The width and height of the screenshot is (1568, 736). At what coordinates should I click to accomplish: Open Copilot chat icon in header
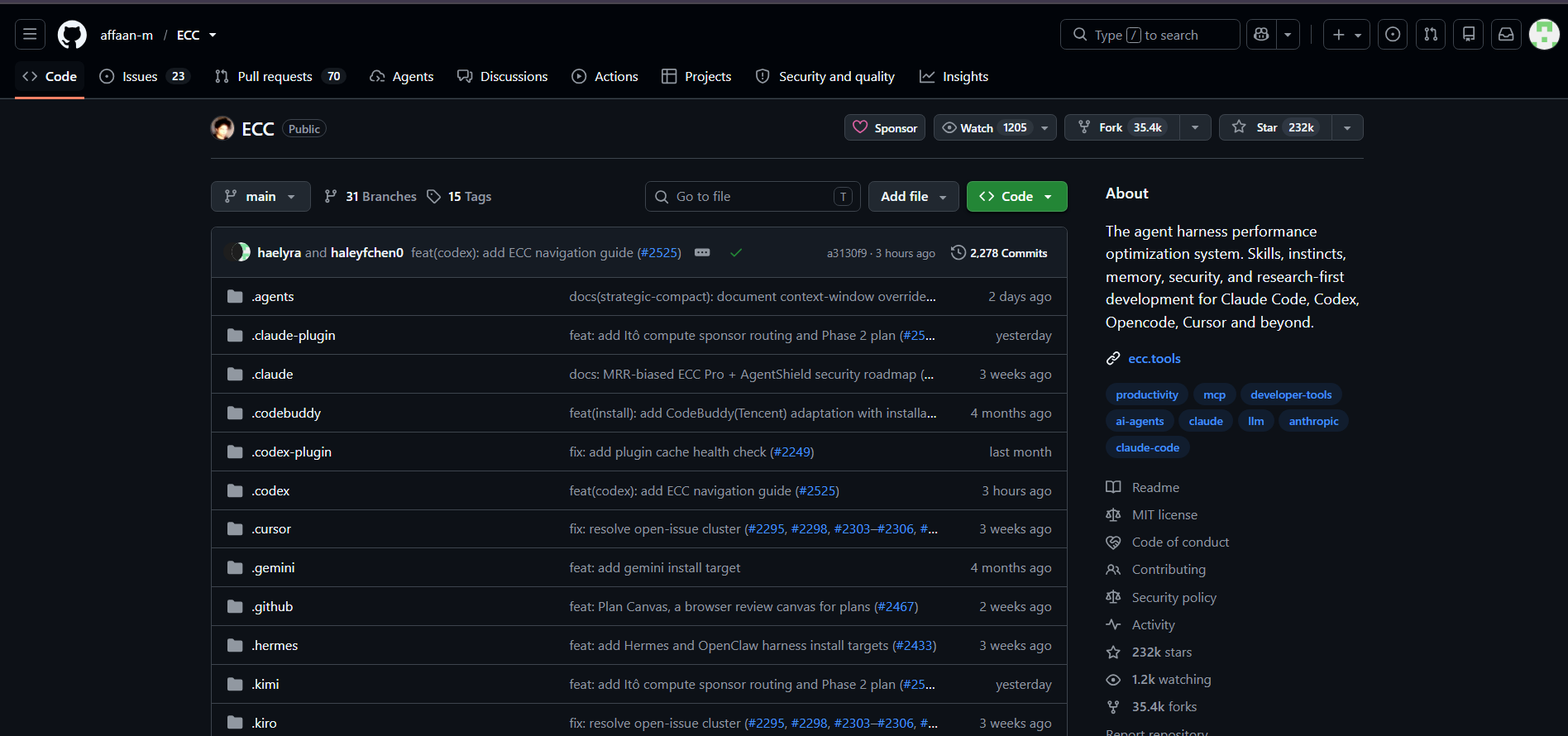coord(1261,35)
